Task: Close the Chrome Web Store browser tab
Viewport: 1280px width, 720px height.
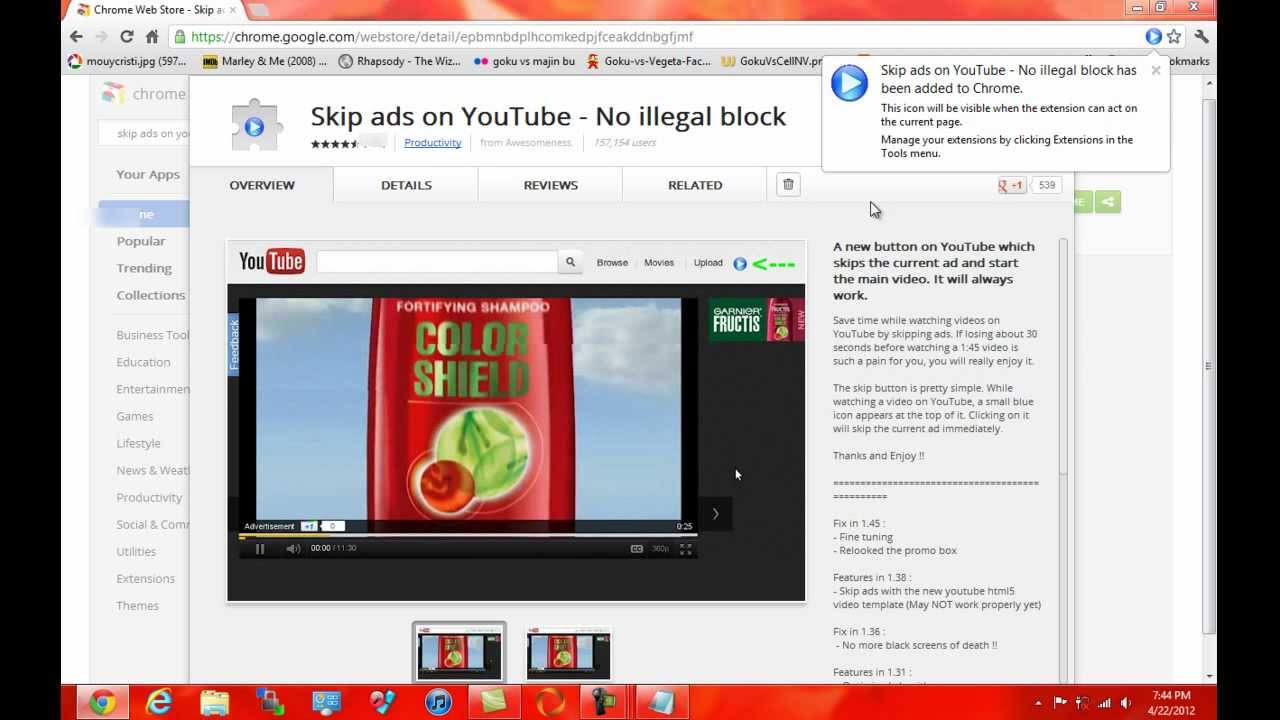Action: tap(233, 10)
